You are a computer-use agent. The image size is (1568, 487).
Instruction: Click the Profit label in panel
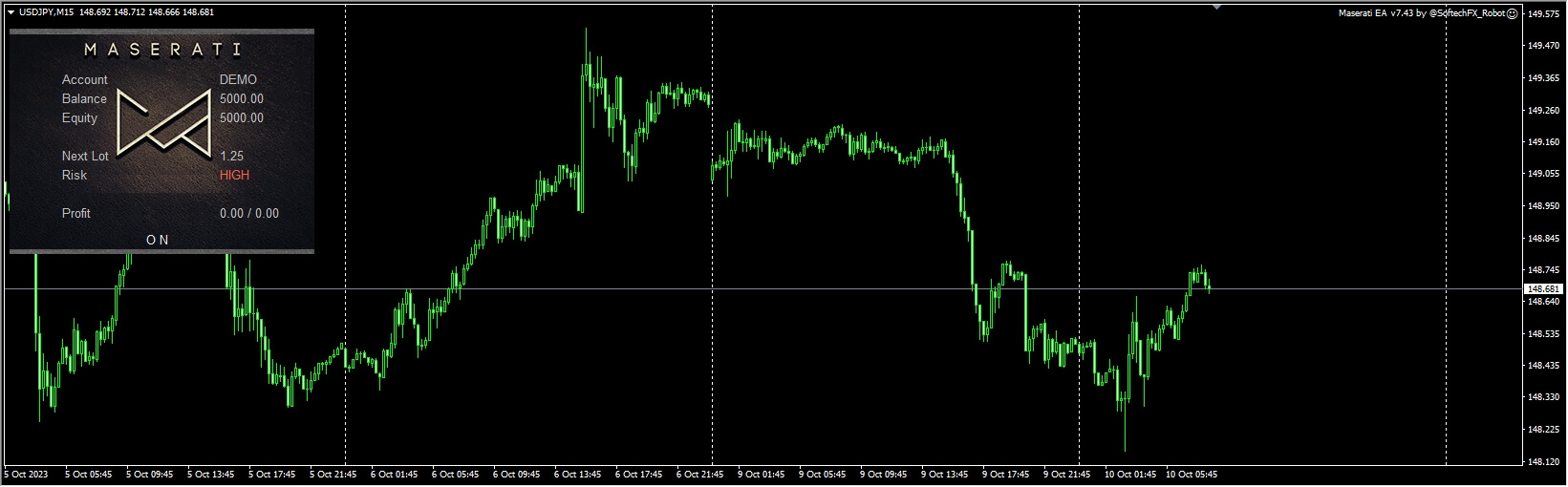(75, 213)
